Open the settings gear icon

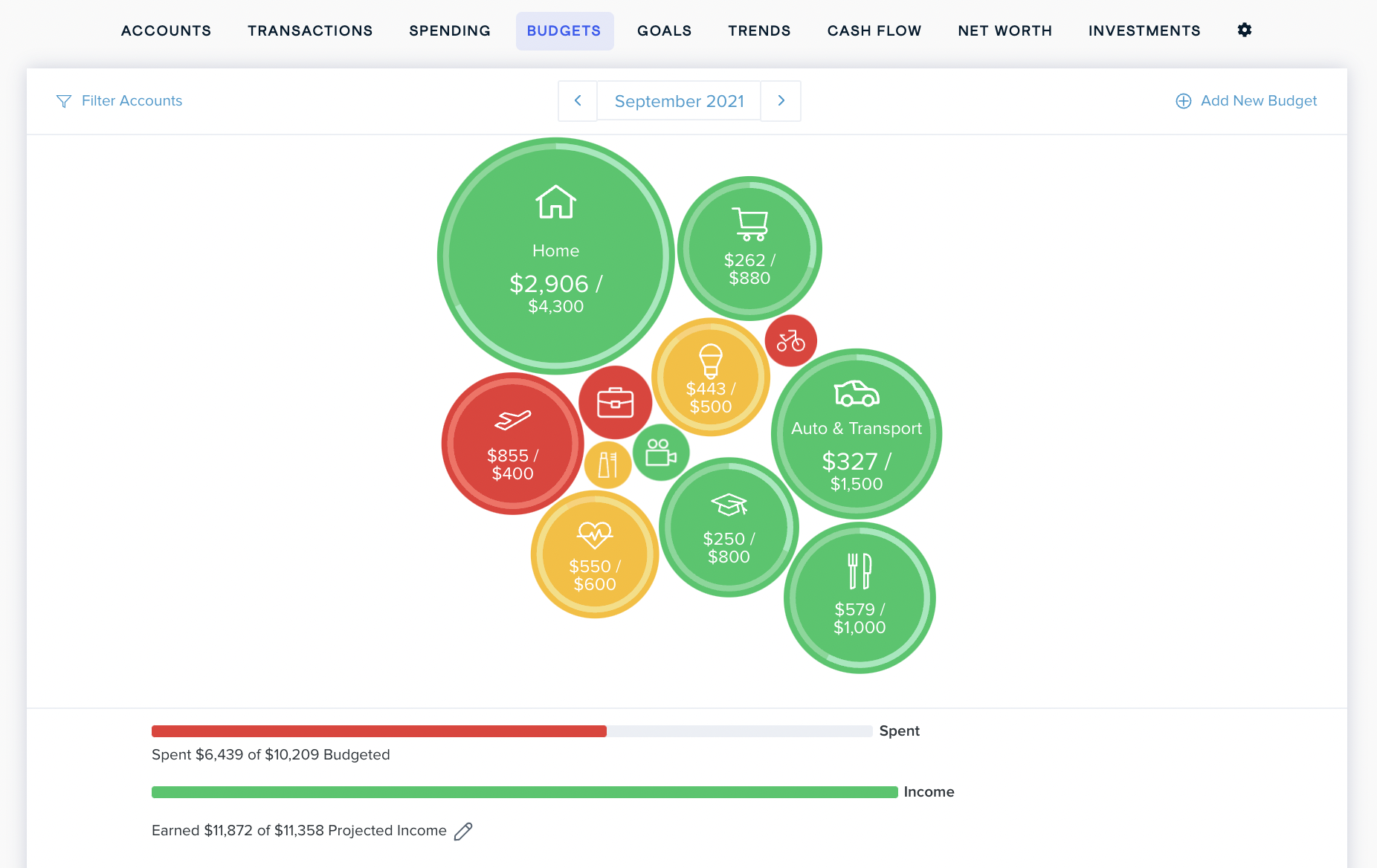(x=1244, y=30)
